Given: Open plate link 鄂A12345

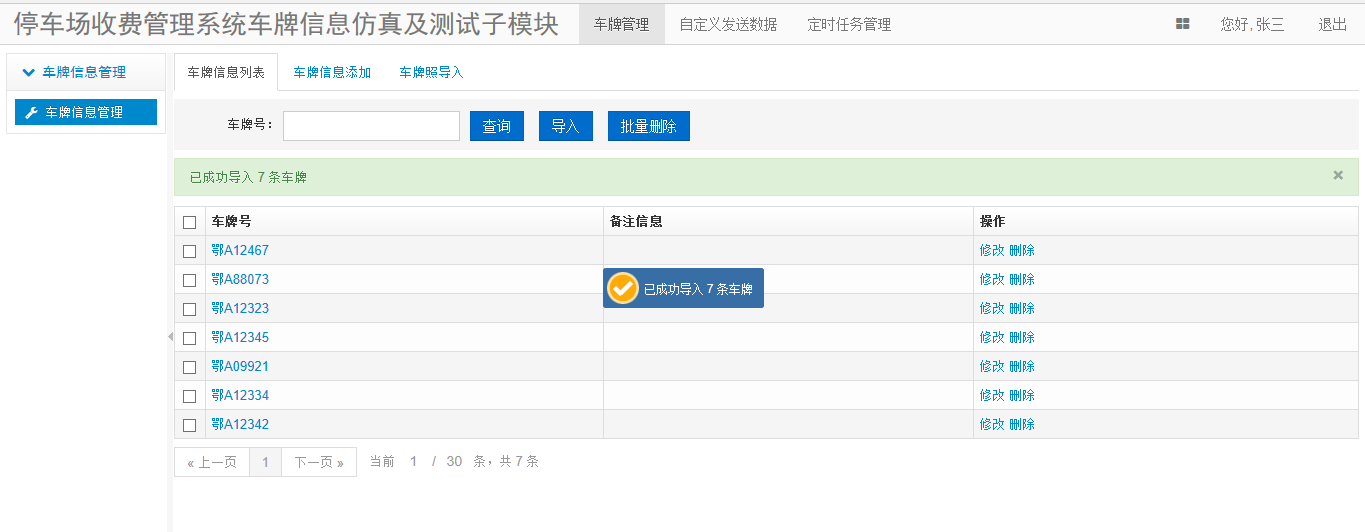Looking at the screenshot, I should 240,337.
